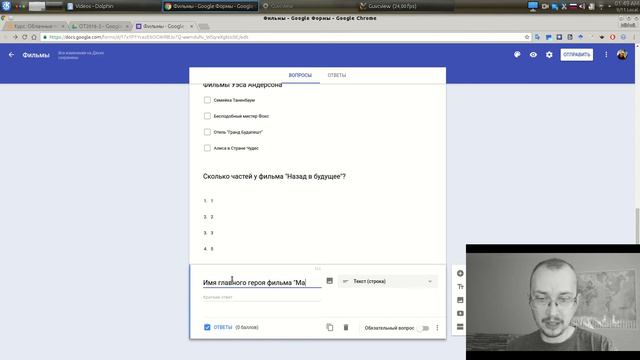Open the form's more options menu

[606, 55]
